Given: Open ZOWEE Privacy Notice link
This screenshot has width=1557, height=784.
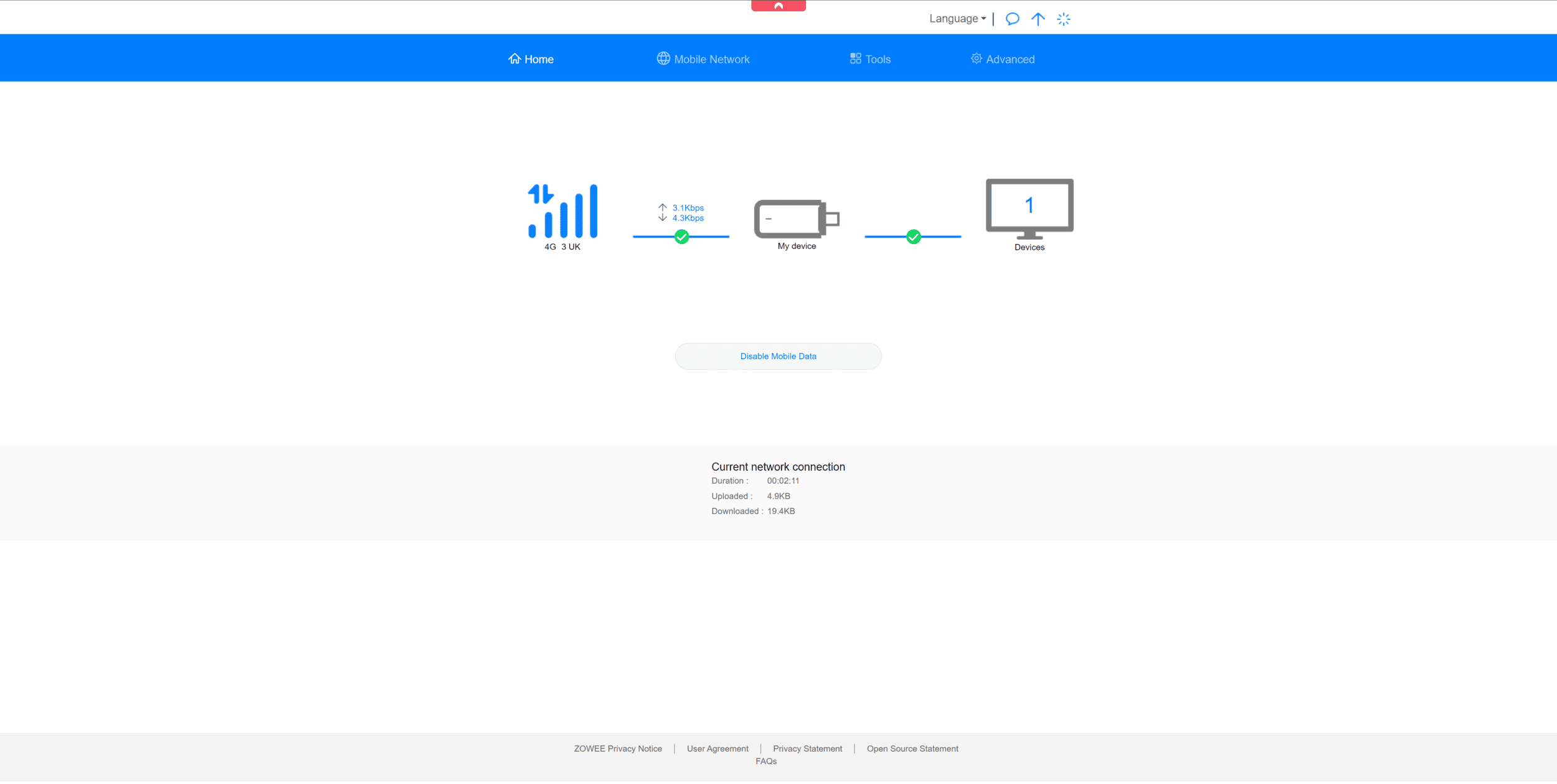Looking at the screenshot, I should 618,749.
